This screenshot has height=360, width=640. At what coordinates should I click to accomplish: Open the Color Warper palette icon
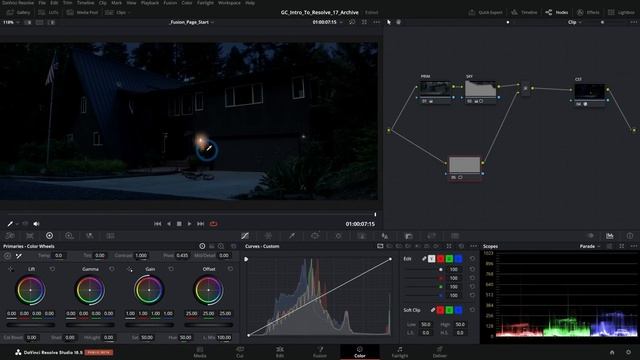(268, 236)
